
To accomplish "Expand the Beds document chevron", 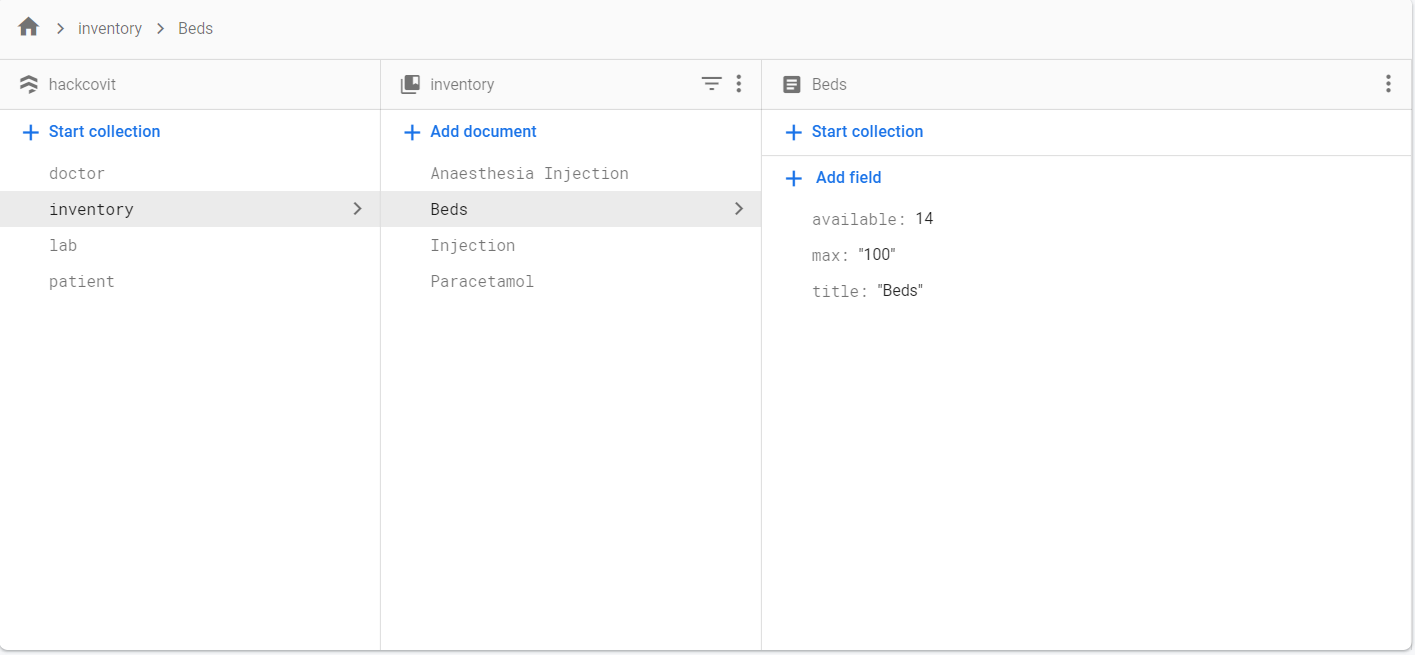I will pyautogui.click(x=739, y=209).
